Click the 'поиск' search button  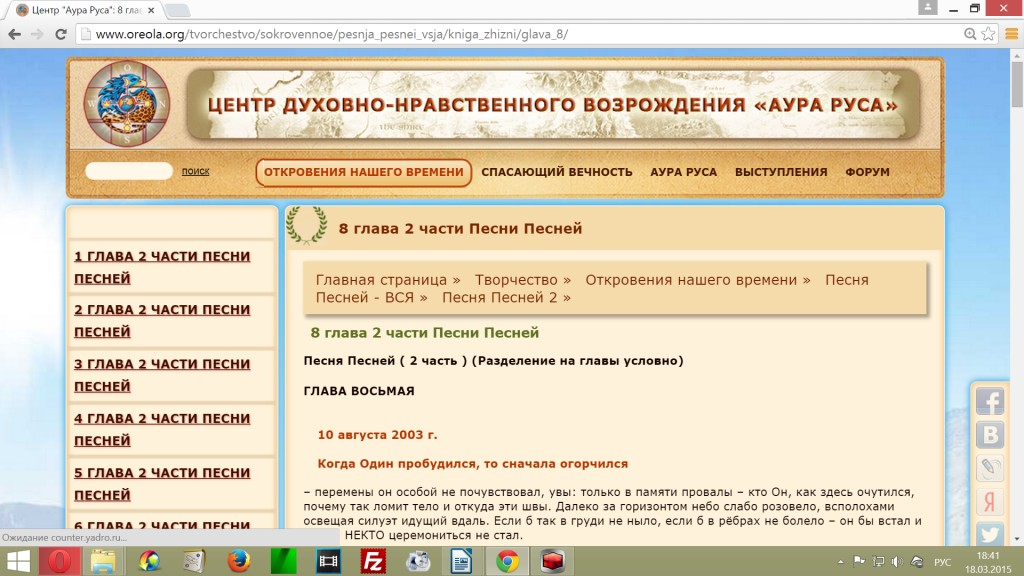196,171
